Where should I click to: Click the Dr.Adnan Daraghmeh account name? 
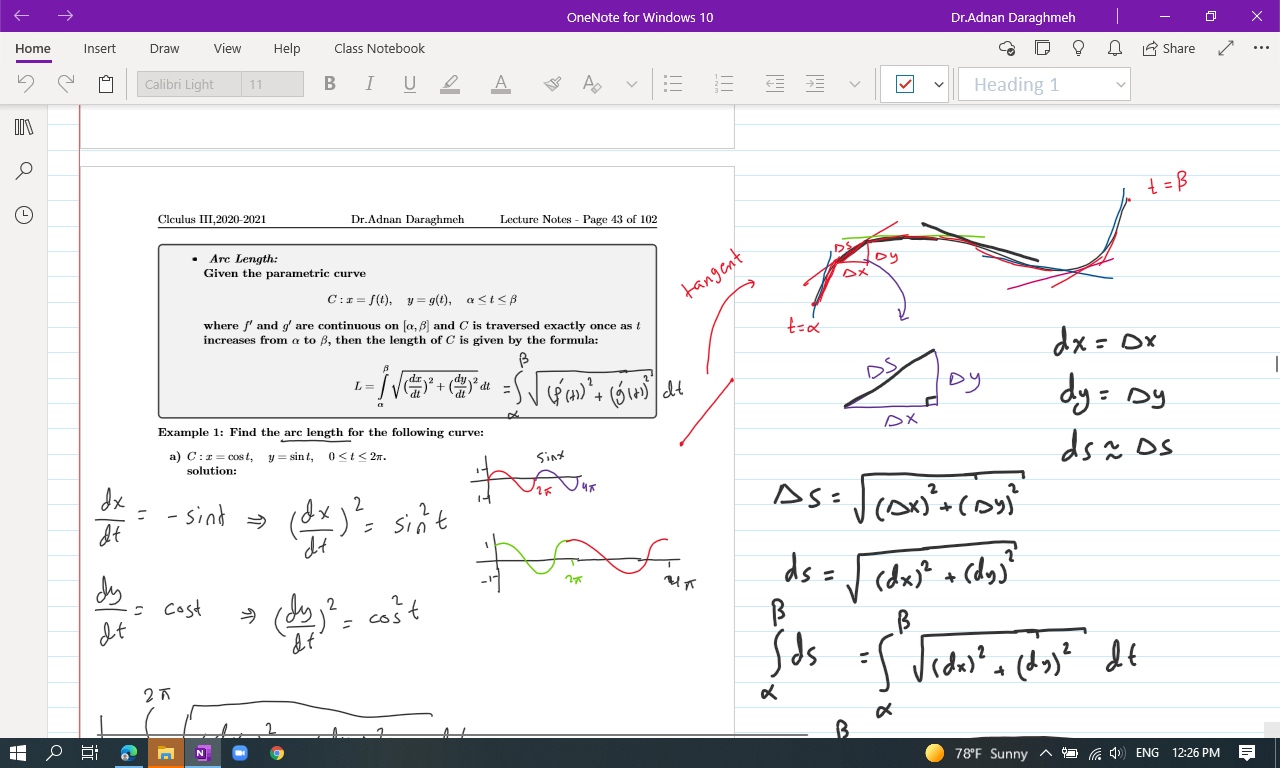(x=1013, y=17)
